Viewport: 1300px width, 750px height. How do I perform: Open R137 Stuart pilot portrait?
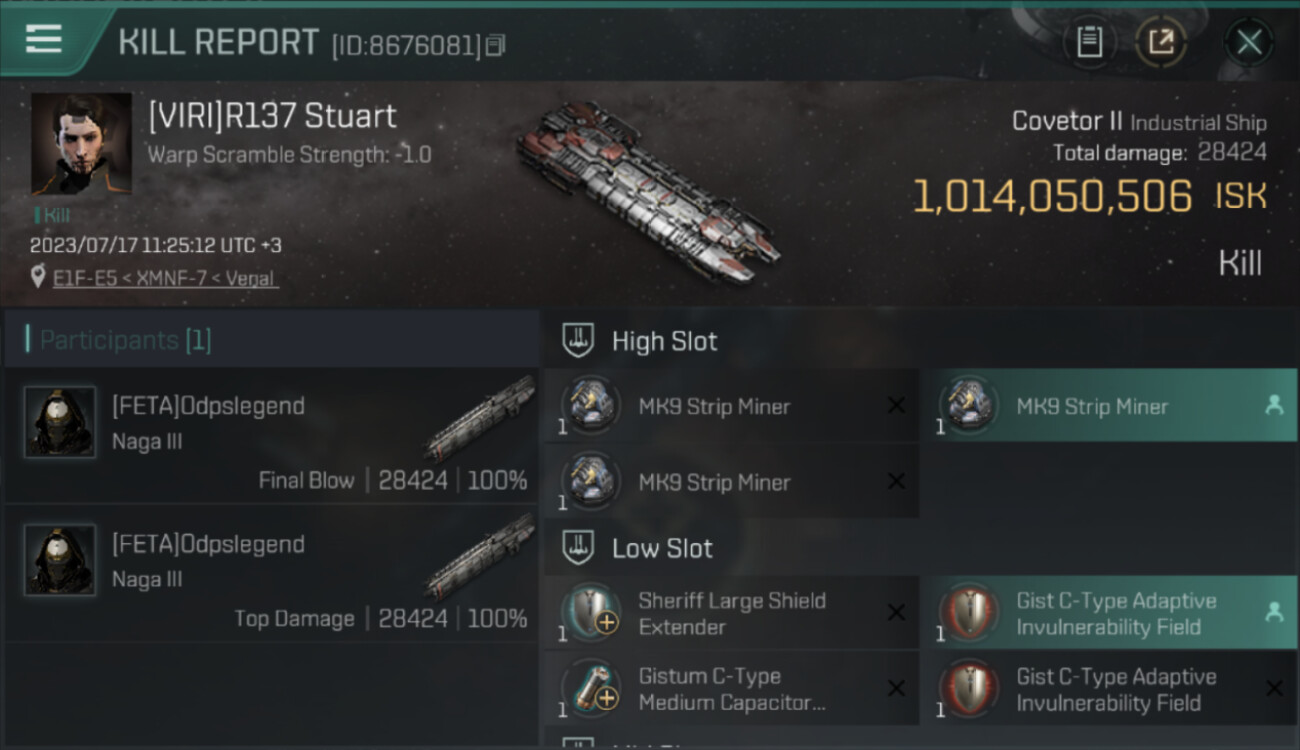click(81, 144)
